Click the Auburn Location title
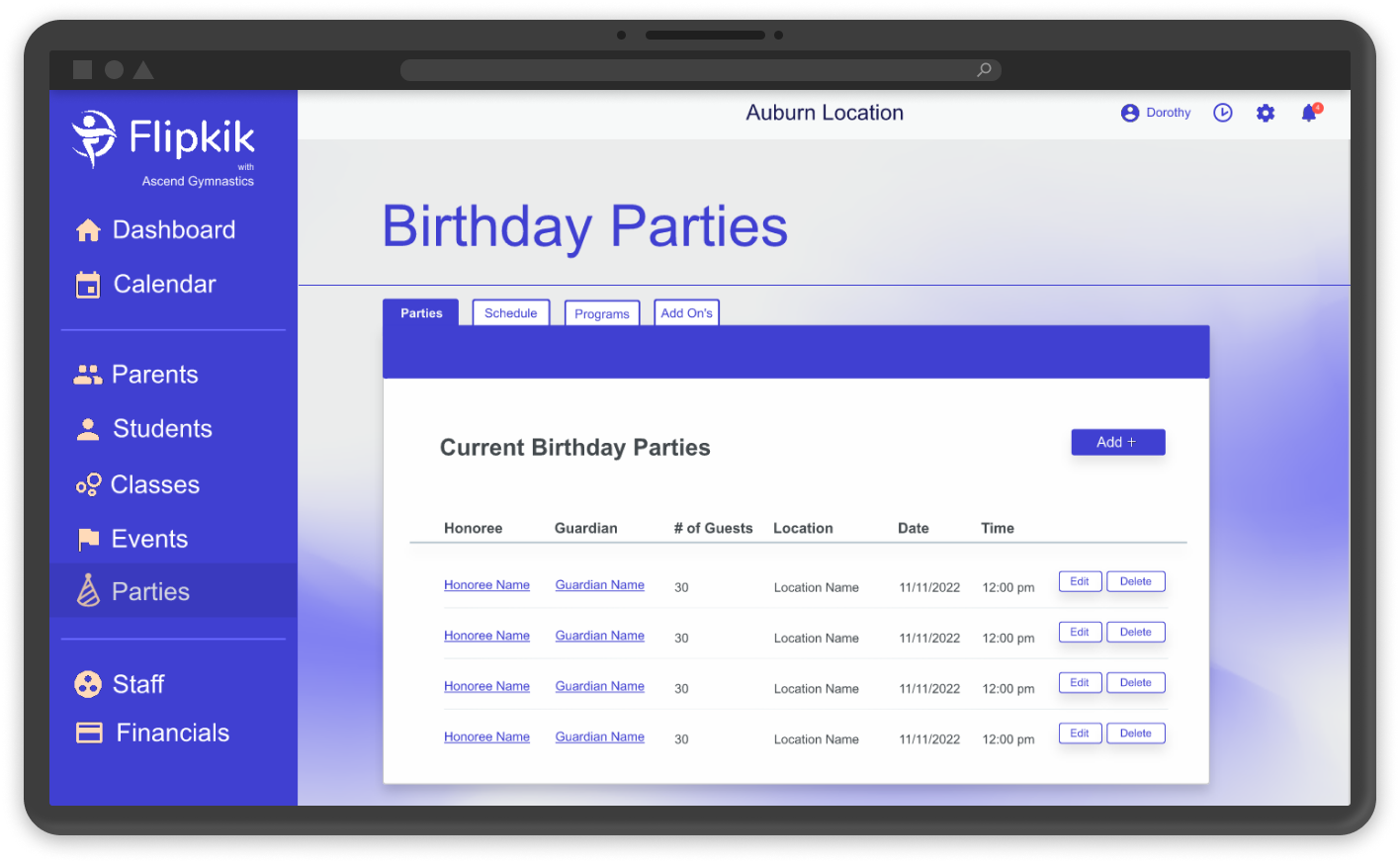Image resolution: width=1400 pixels, height=863 pixels. click(825, 113)
